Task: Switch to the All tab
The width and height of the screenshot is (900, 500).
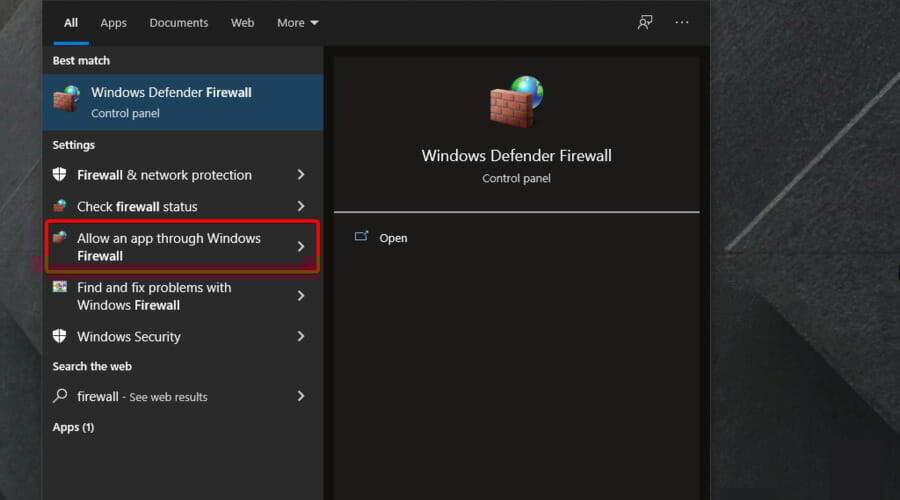Action: [x=71, y=23]
